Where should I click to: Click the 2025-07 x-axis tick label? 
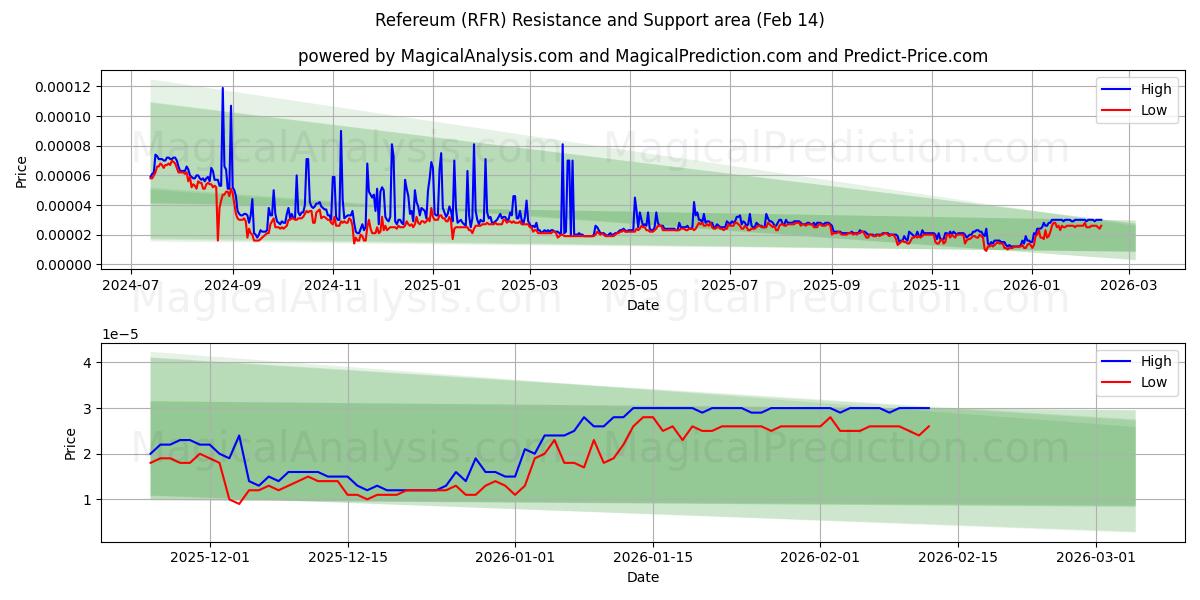pos(730,285)
